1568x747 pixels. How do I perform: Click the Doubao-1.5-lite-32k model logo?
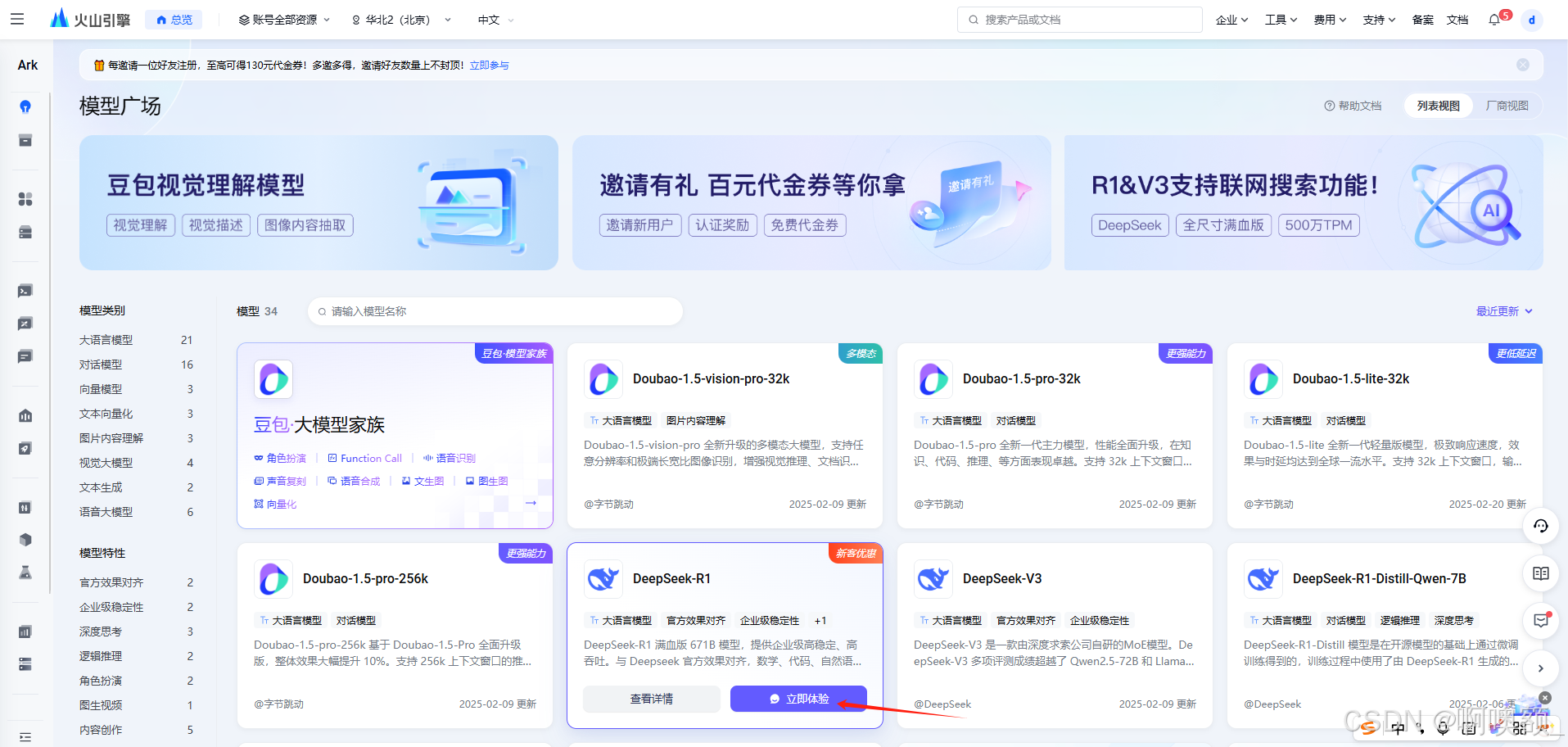point(1263,379)
